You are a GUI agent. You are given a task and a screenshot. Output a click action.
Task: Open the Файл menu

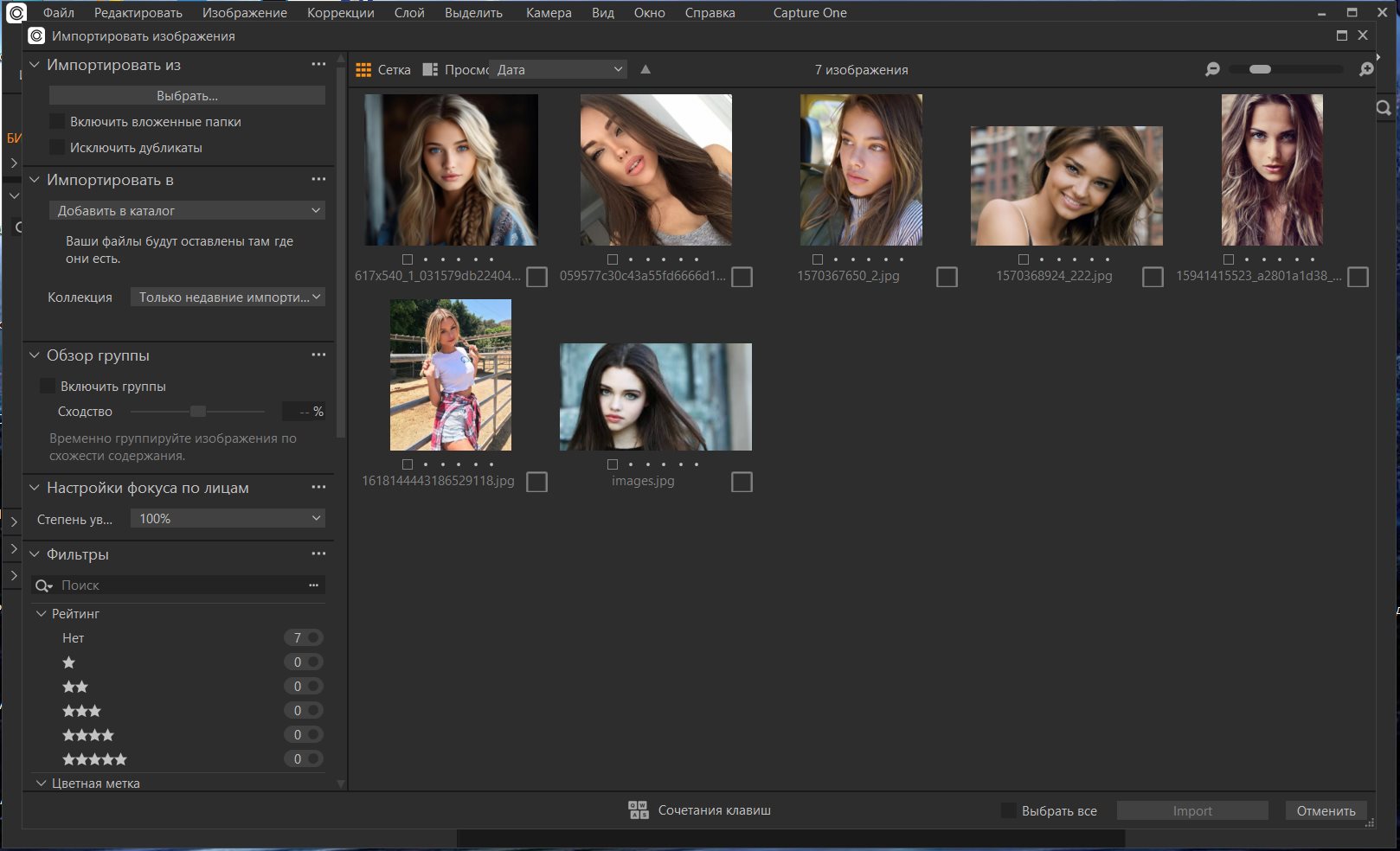click(x=59, y=13)
